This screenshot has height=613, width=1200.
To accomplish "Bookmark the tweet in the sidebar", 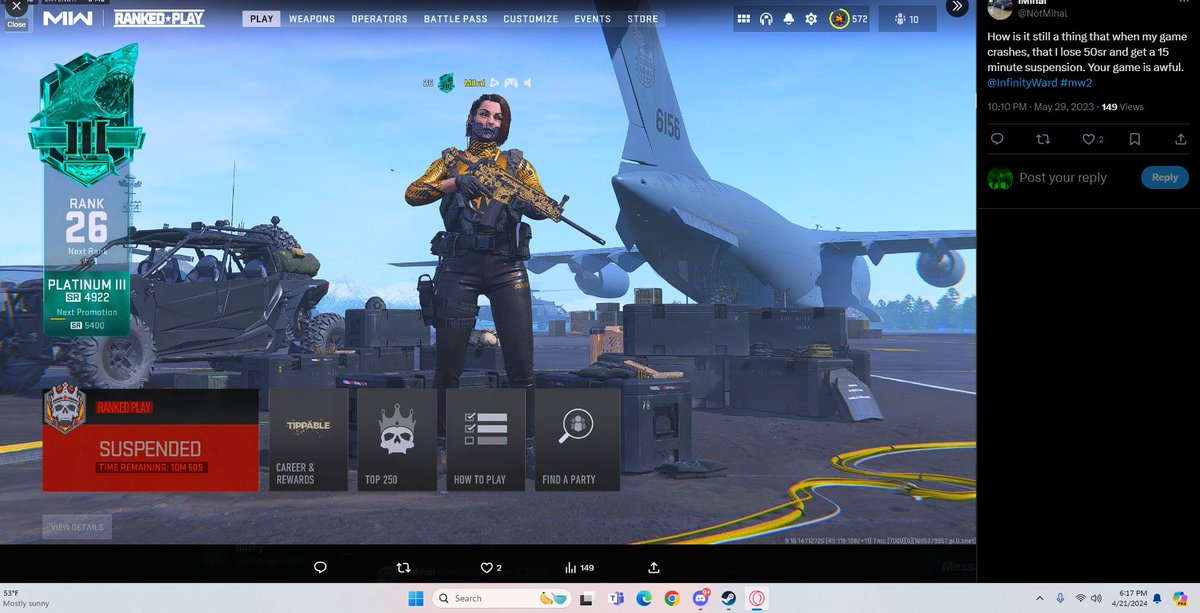I will click(1134, 139).
